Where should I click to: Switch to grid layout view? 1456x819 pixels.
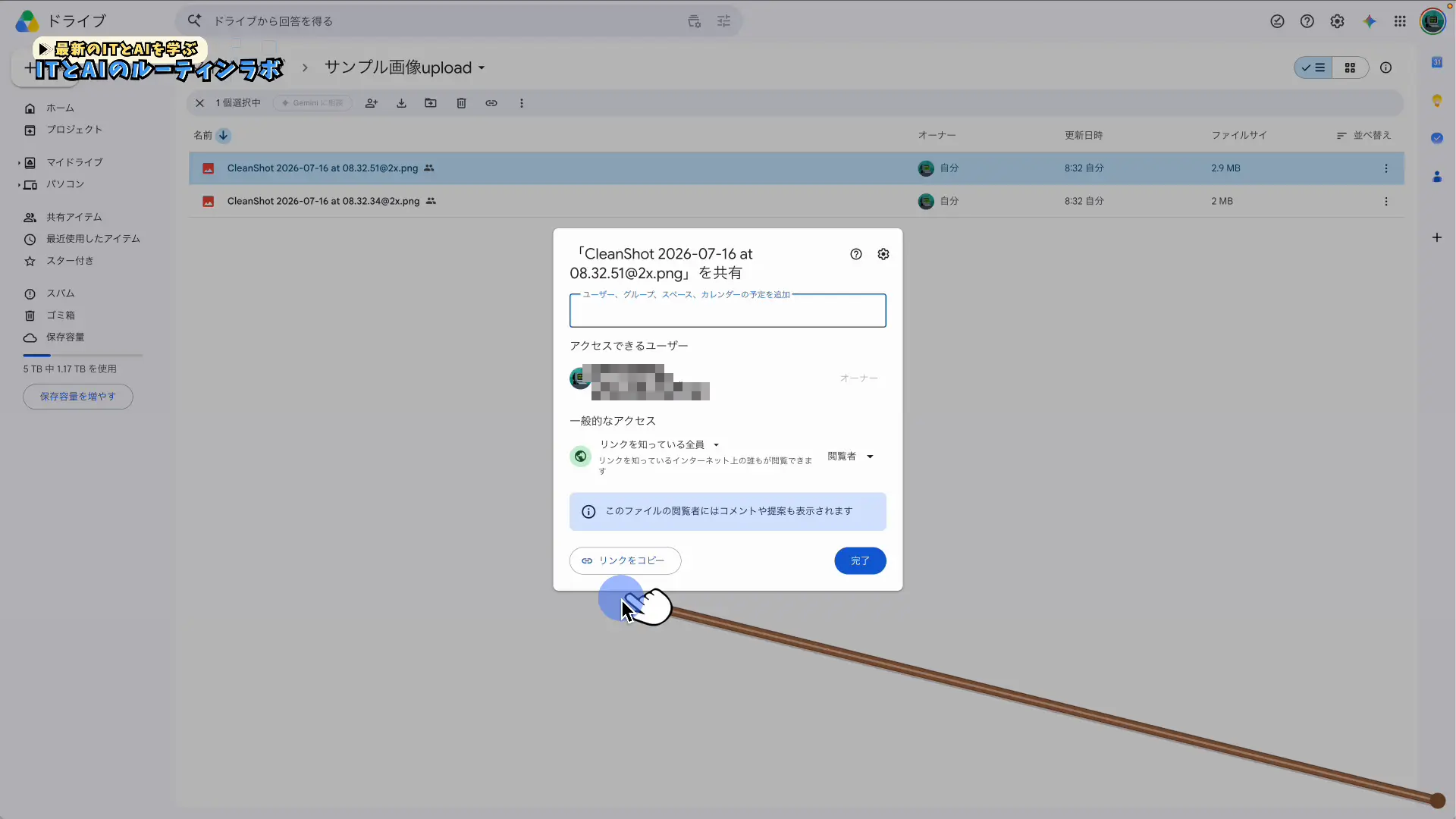(x=1350, y=67)
